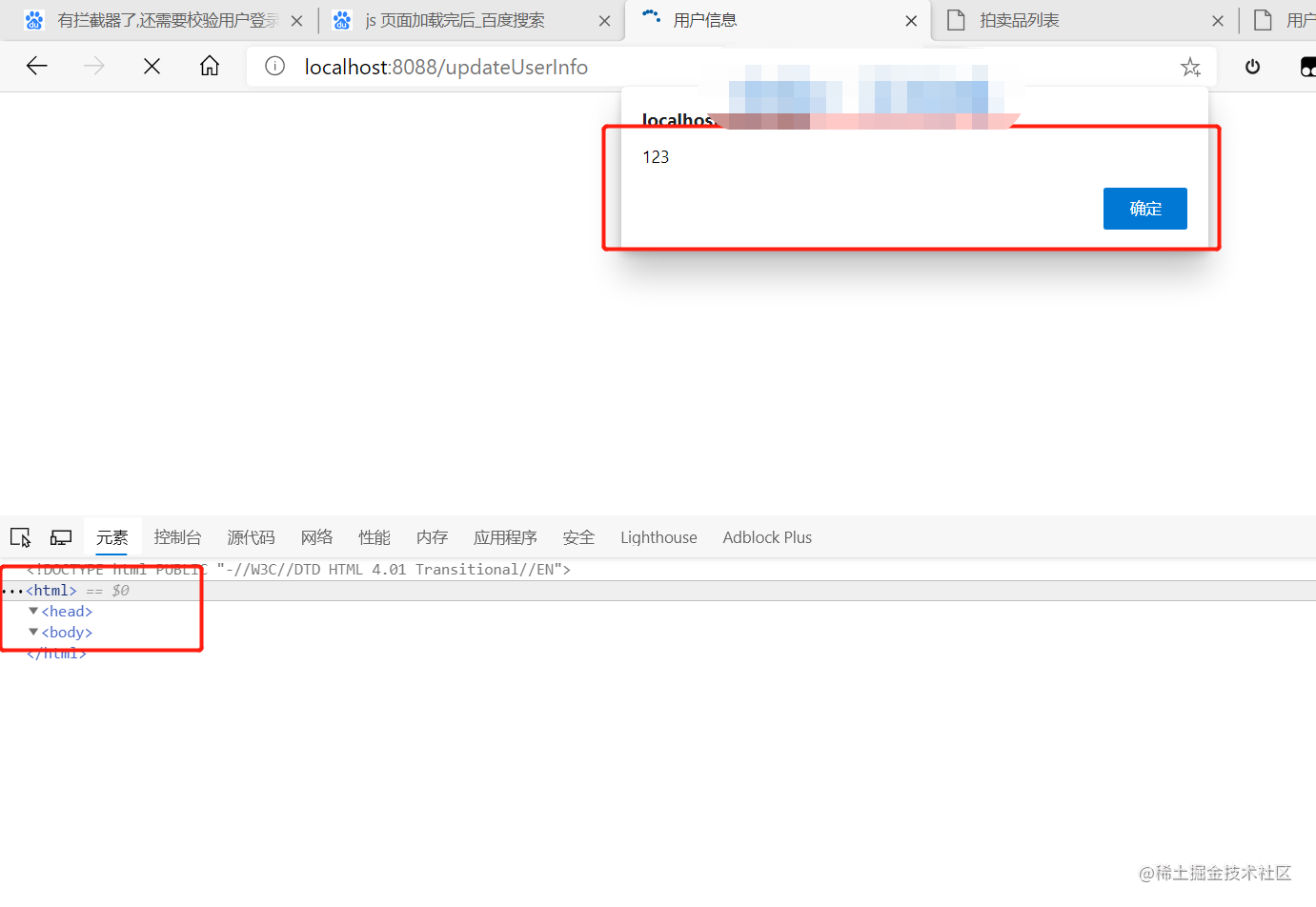Switch to the 控制台 DevTools tab
1316x907 pixels.
click(177, 536)
